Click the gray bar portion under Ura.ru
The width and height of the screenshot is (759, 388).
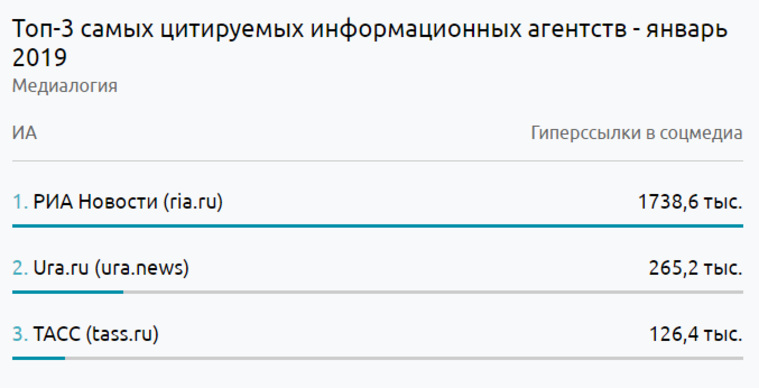(433, 292)
